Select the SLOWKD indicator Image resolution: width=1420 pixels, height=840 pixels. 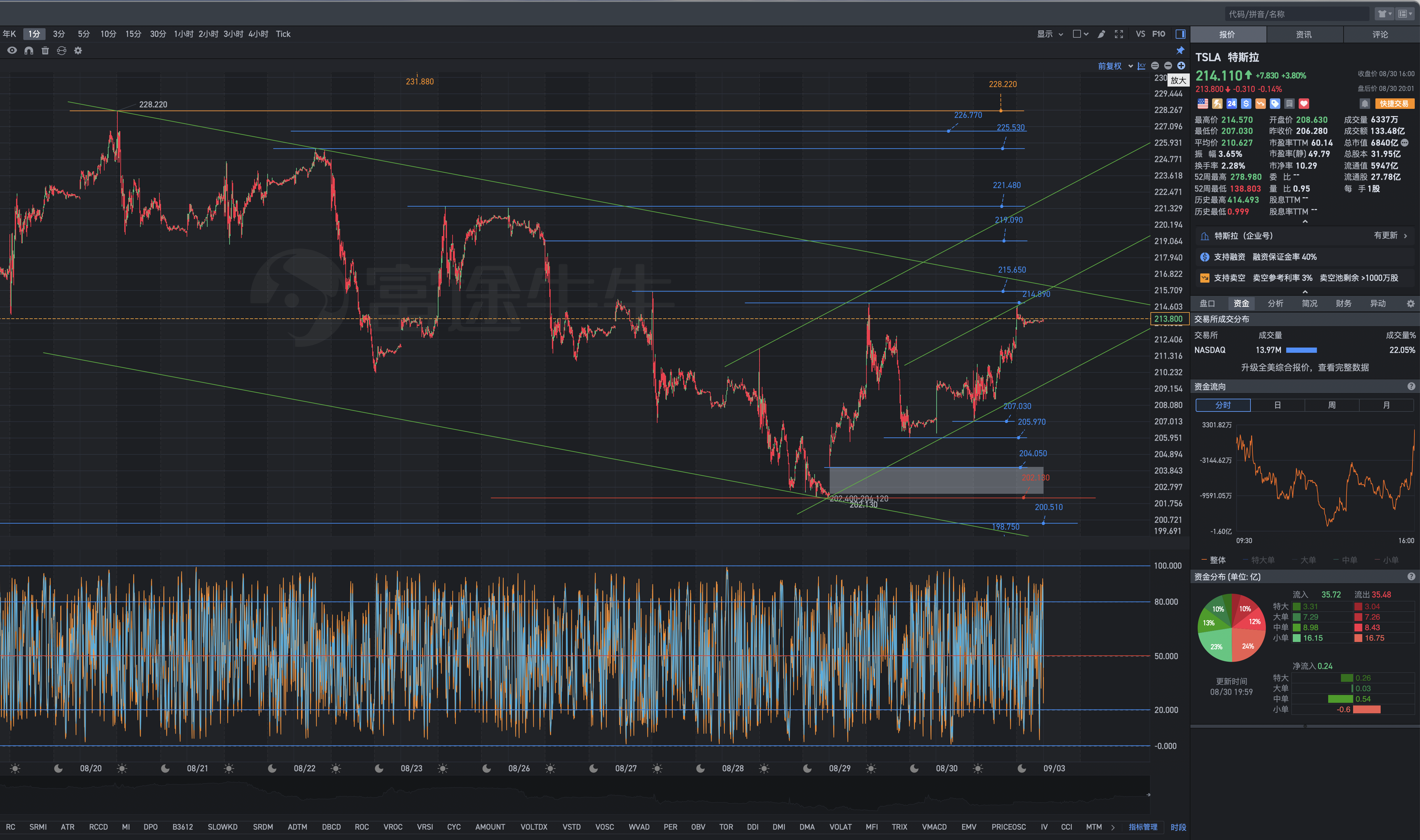(x=223, y=827)
